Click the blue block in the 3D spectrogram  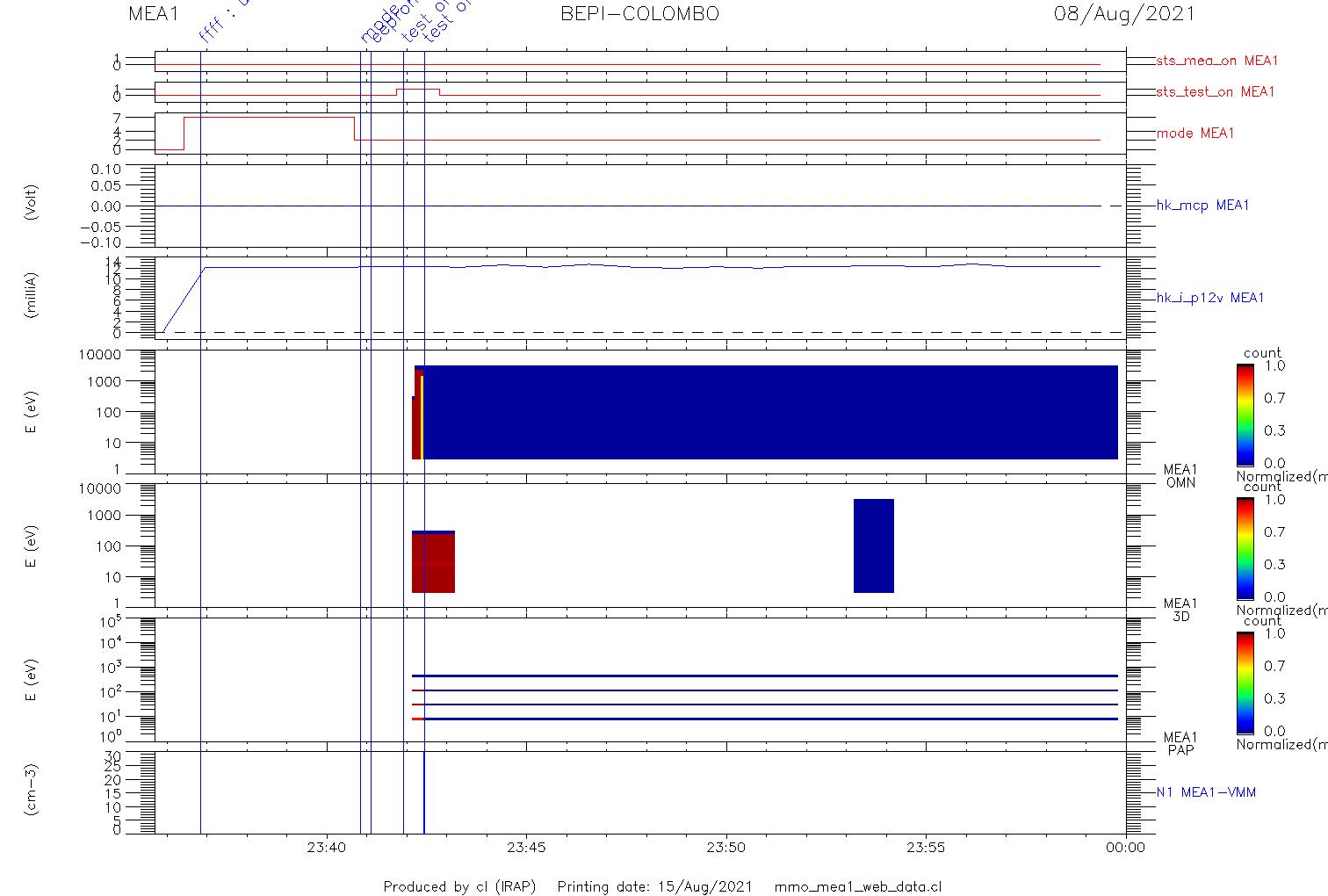[x=874, y=546]
